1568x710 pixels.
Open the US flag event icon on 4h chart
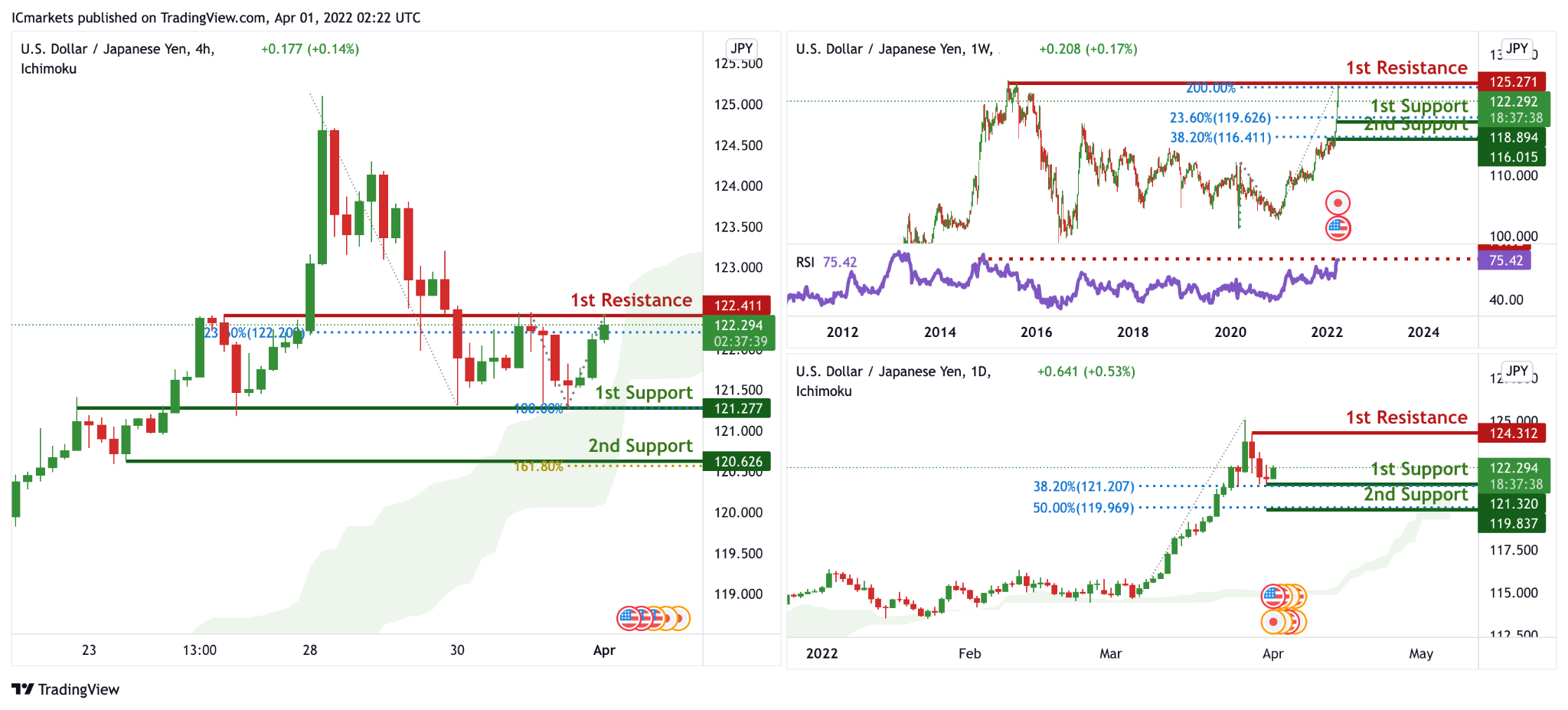(x=629, y=617)
